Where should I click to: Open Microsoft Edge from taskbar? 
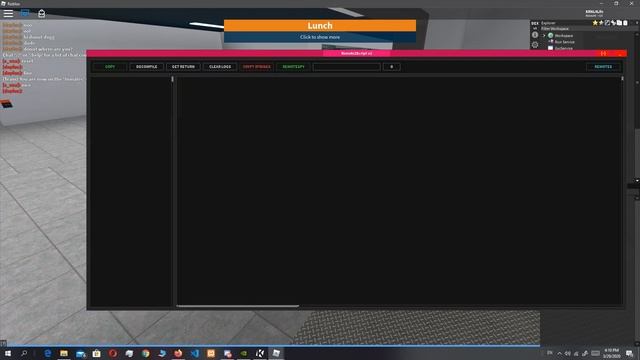(48, 353)
